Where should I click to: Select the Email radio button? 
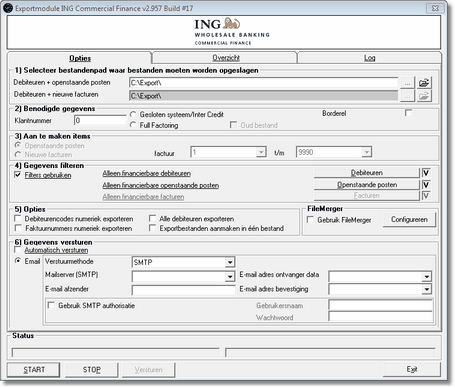point(18,261)
